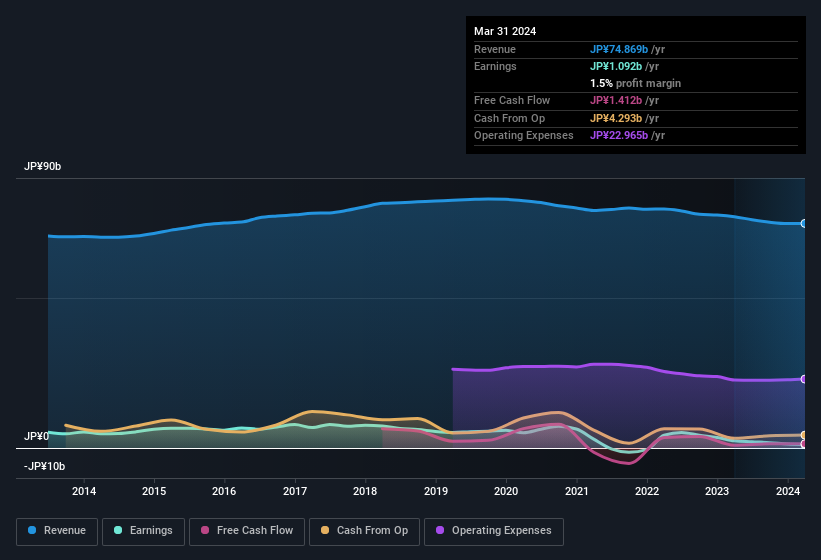Click the Cash From Op legend button
821x560 pixels.
(x=365, y=531)
